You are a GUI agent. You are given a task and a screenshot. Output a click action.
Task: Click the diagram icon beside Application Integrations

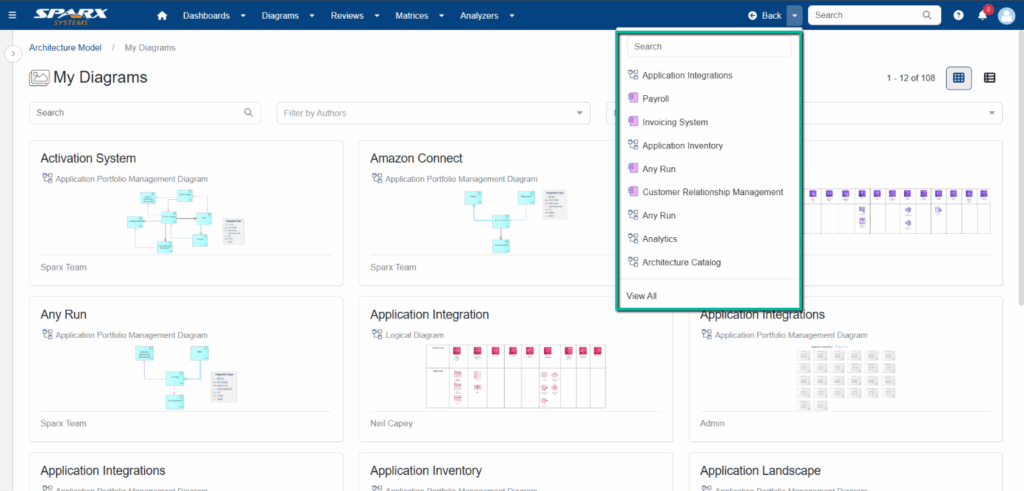click(x=632, y=74)
